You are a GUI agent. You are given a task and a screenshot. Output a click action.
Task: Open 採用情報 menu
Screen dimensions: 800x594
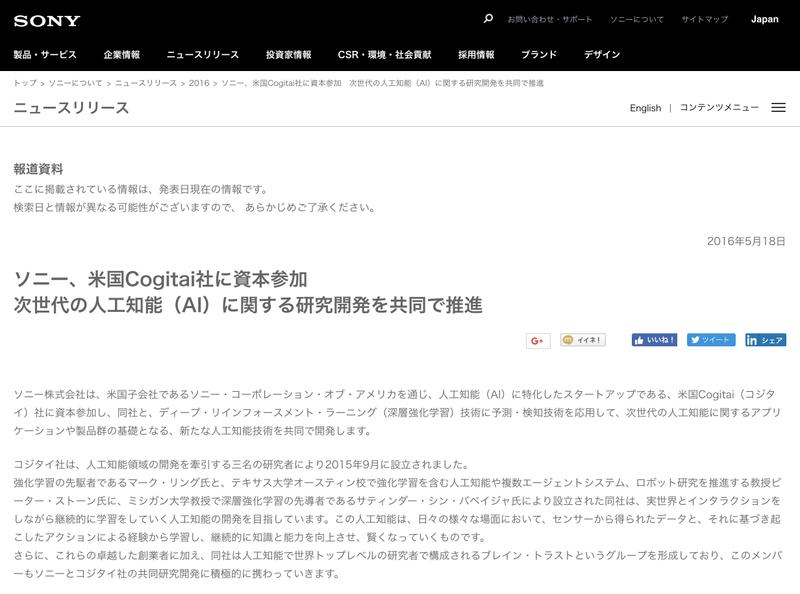476,55
